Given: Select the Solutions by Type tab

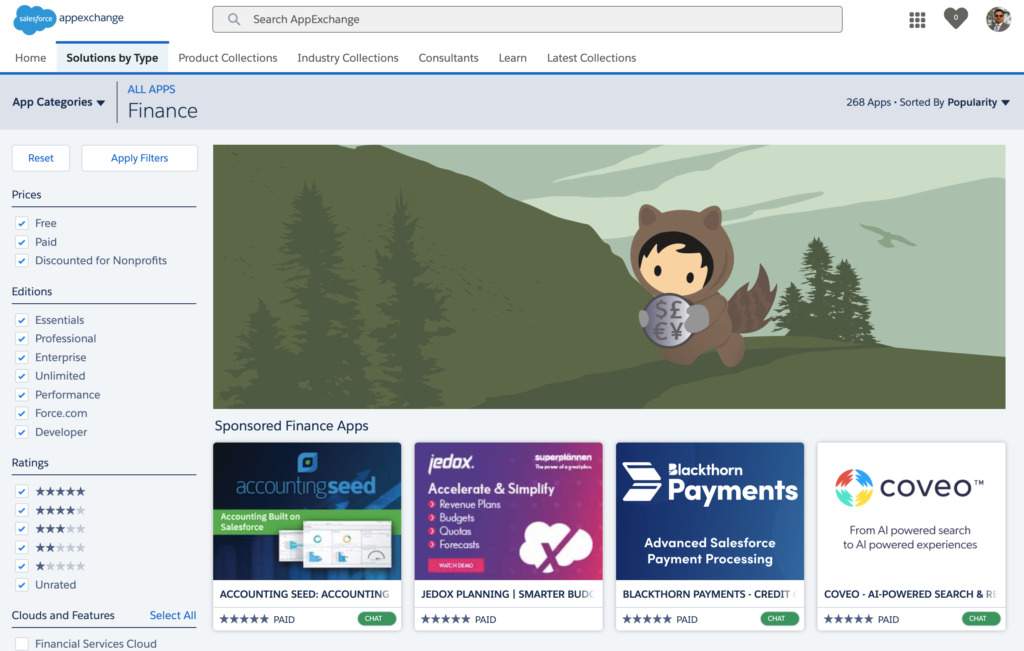Looking at the screenshot, I should click(112, 57).
